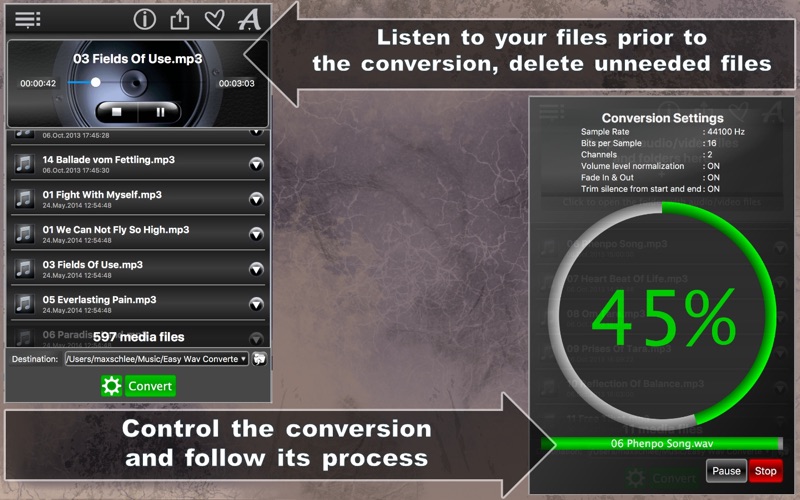Expand options for 01 We Can Not Fly So High.mp3
The width and height of the screenshot is (800, 500).
click(256, 234)
